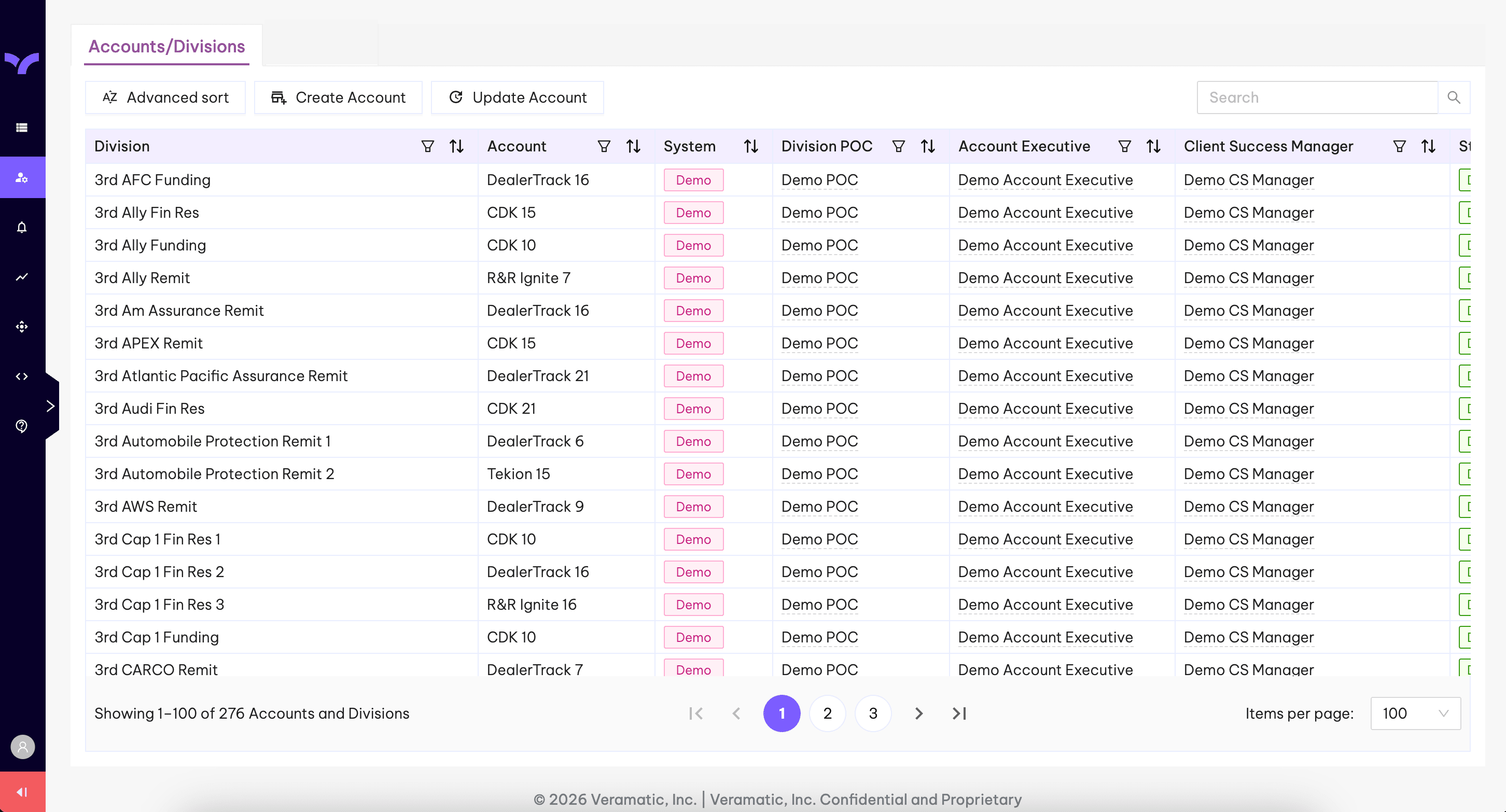Click '3rd Atlantic Pacific Assurance Remit' cell

tap(282, 376)
